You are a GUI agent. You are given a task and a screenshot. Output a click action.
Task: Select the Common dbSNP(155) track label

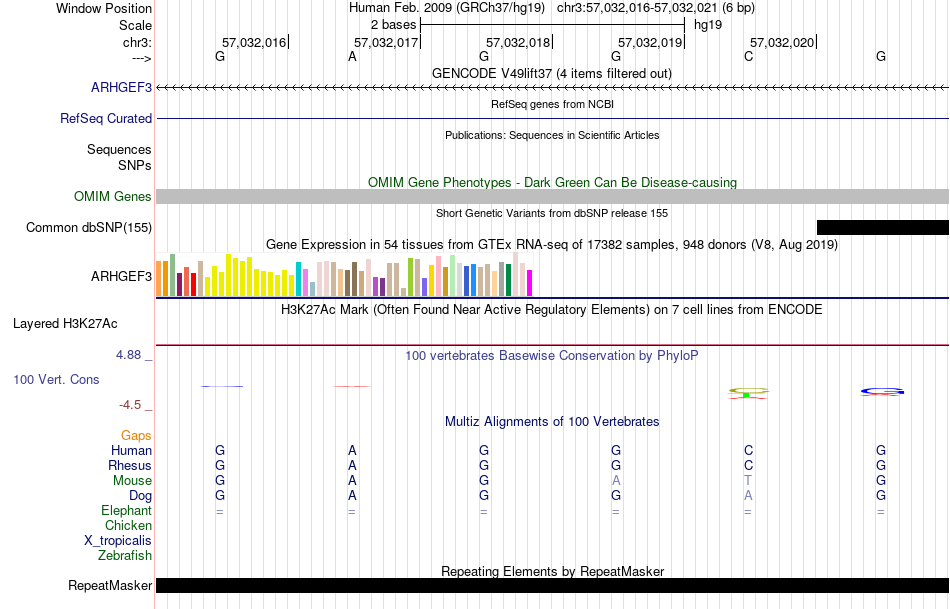(89, 227)
